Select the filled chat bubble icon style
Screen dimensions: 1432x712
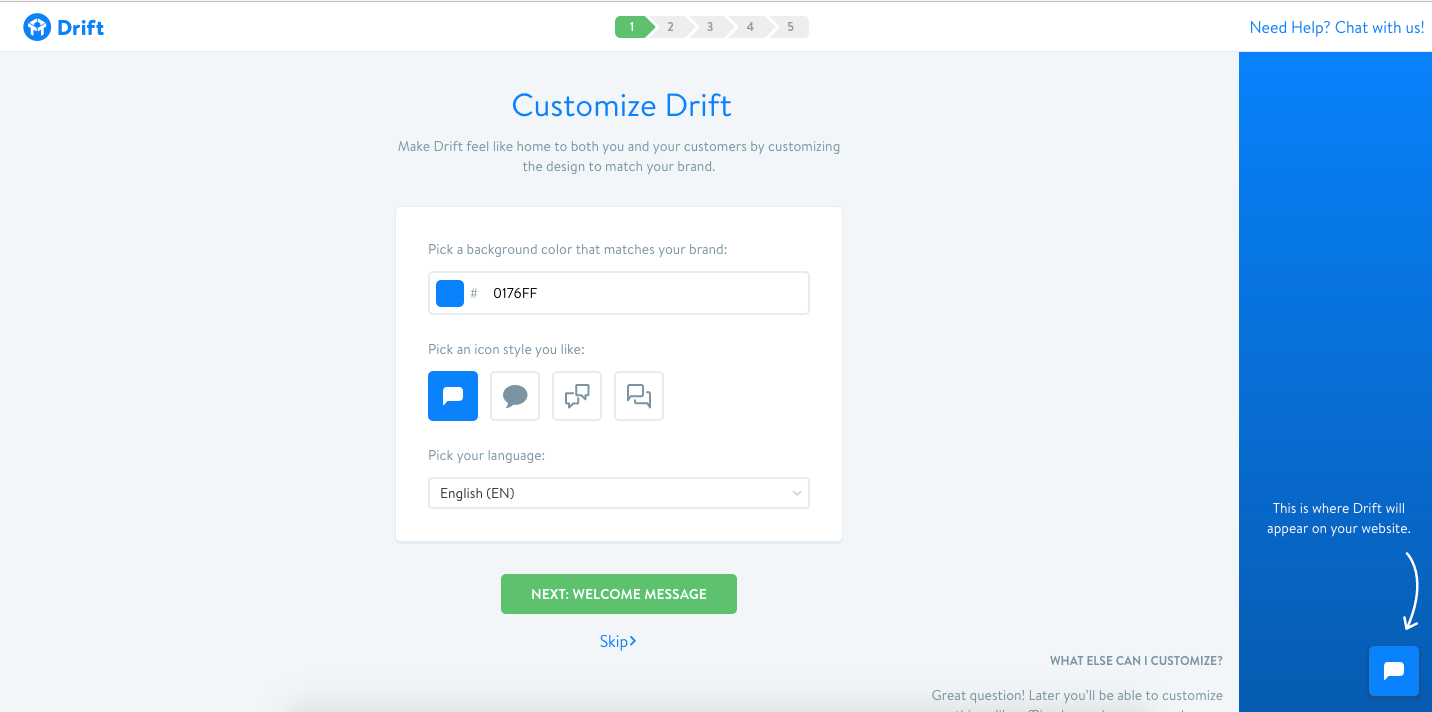(452, 396)
